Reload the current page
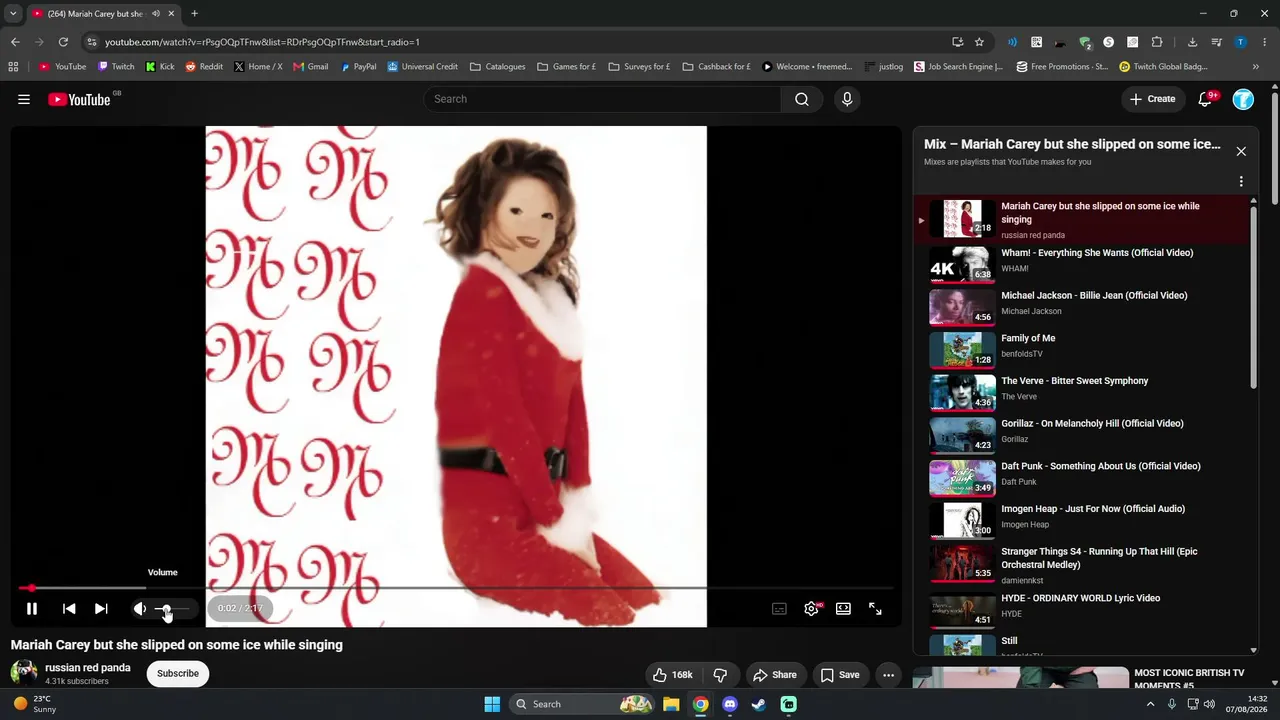The width and height of the screenshot is (1280, 720). pos(63,42)
